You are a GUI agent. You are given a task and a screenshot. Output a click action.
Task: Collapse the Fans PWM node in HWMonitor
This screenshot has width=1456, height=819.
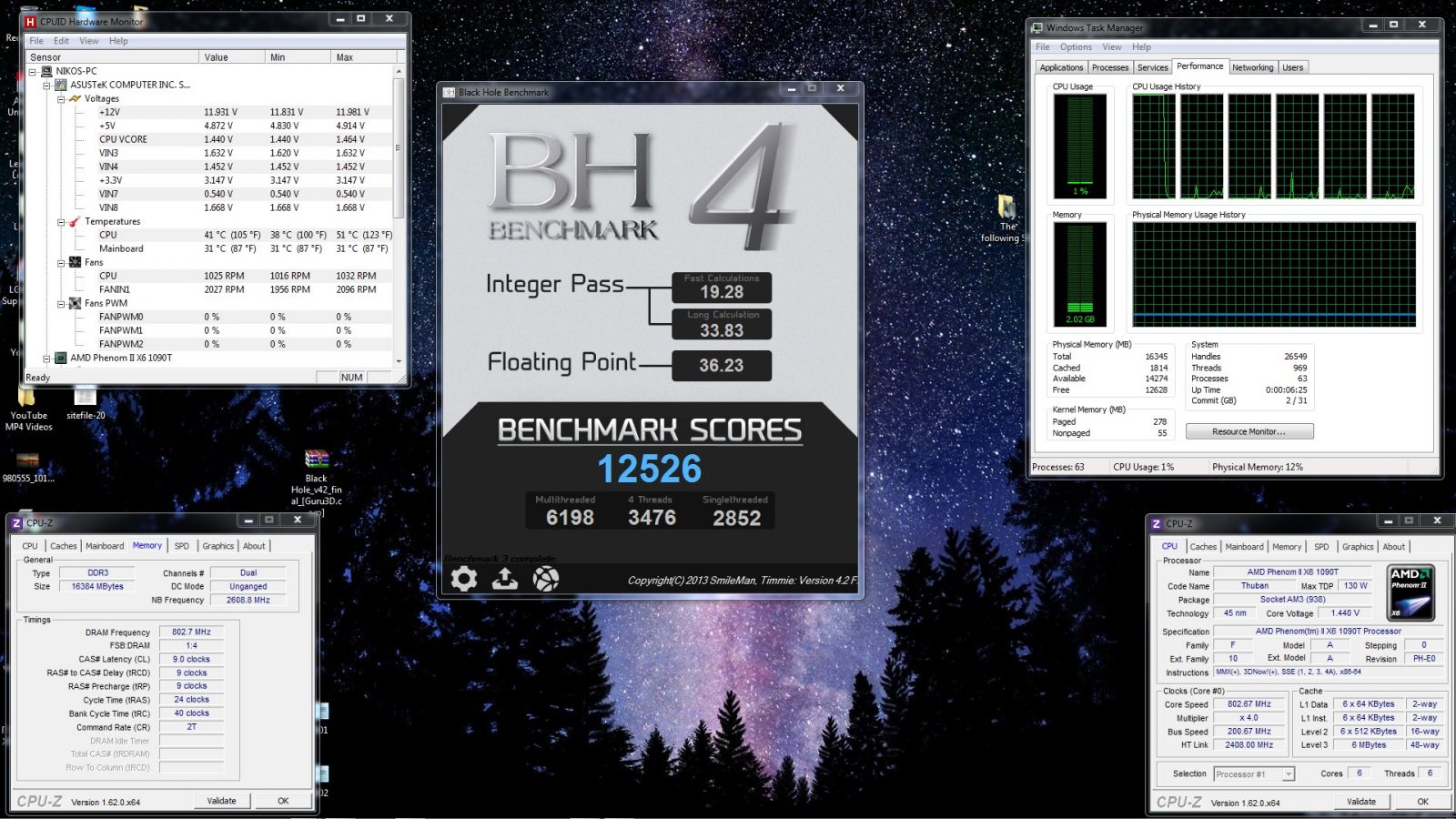tap(62, 303)
